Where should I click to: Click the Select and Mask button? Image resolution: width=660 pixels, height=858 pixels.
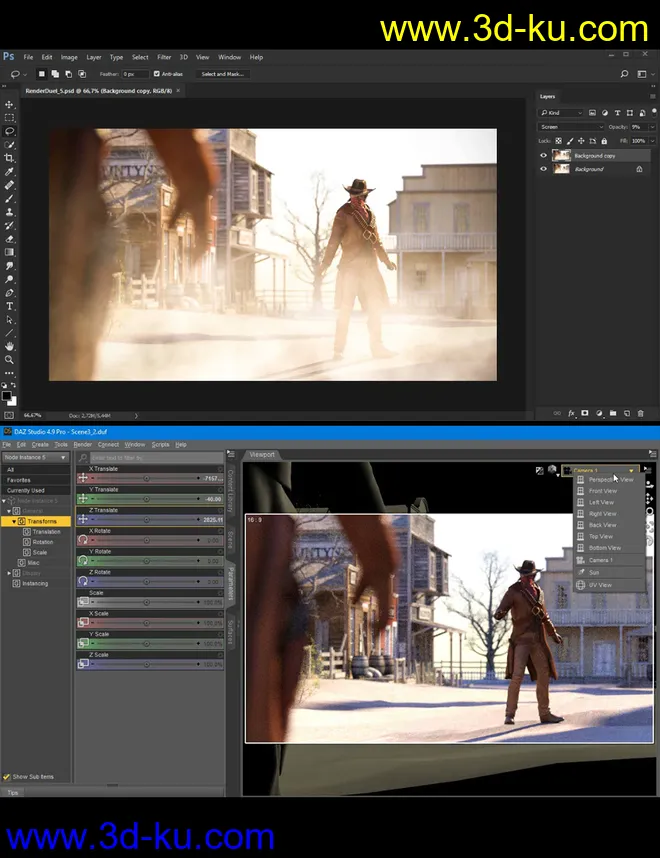223,74
